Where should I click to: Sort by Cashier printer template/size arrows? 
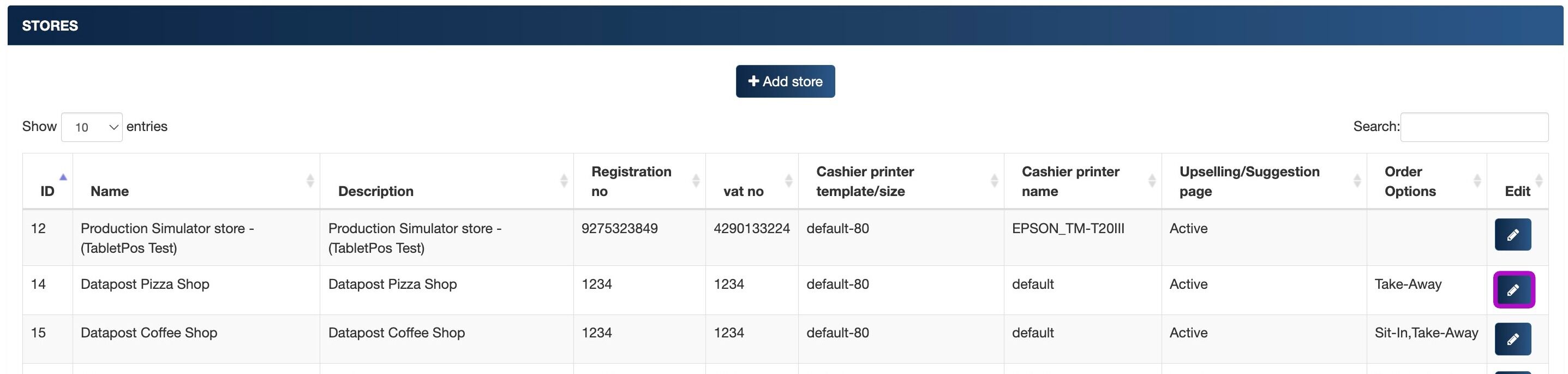994,180
